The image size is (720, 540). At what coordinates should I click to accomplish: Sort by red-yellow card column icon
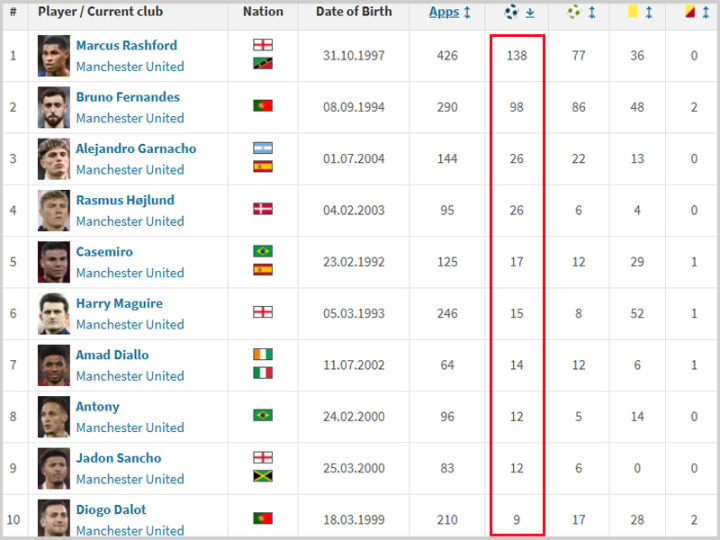690,11
